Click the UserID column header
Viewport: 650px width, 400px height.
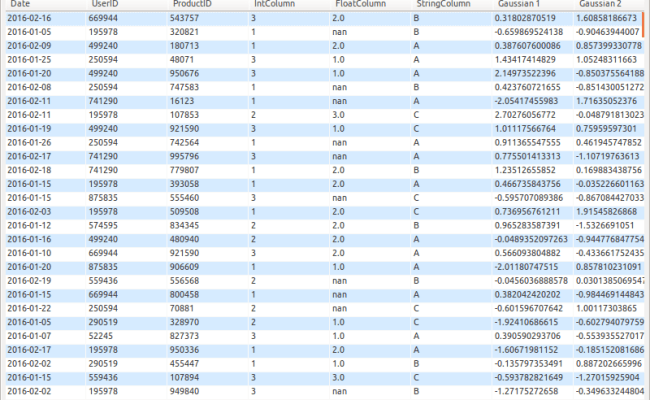coord(105,4)
